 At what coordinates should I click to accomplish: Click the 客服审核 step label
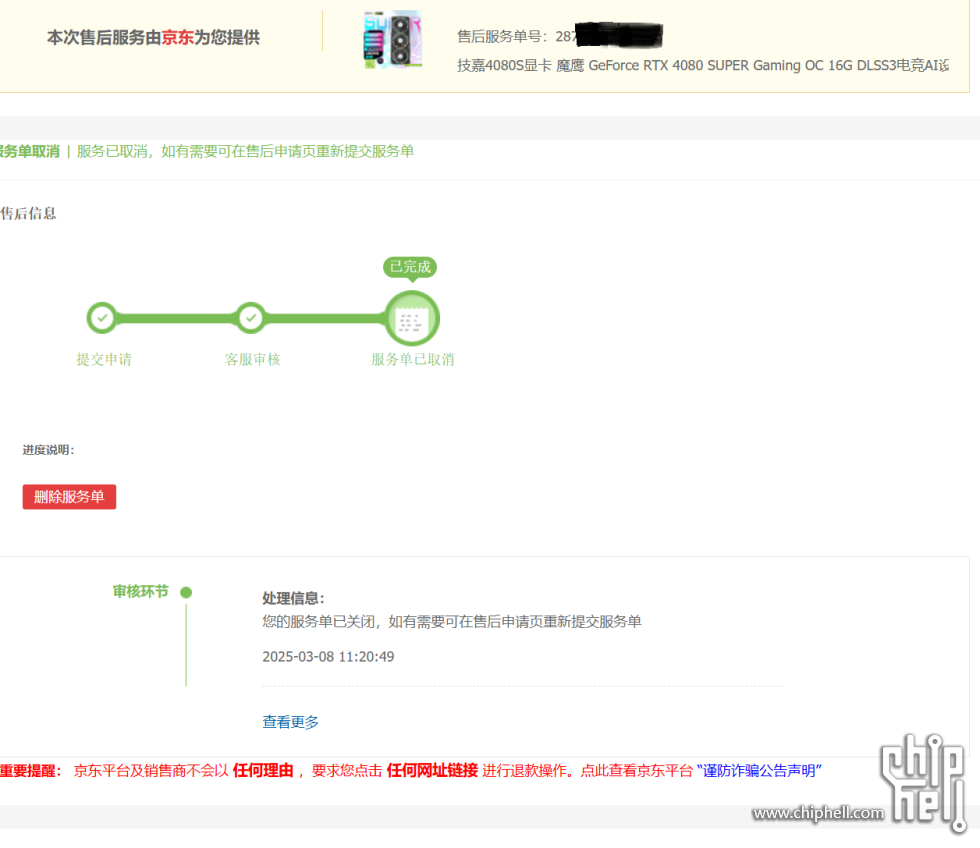pyautogui.click(x=252, y=359)
